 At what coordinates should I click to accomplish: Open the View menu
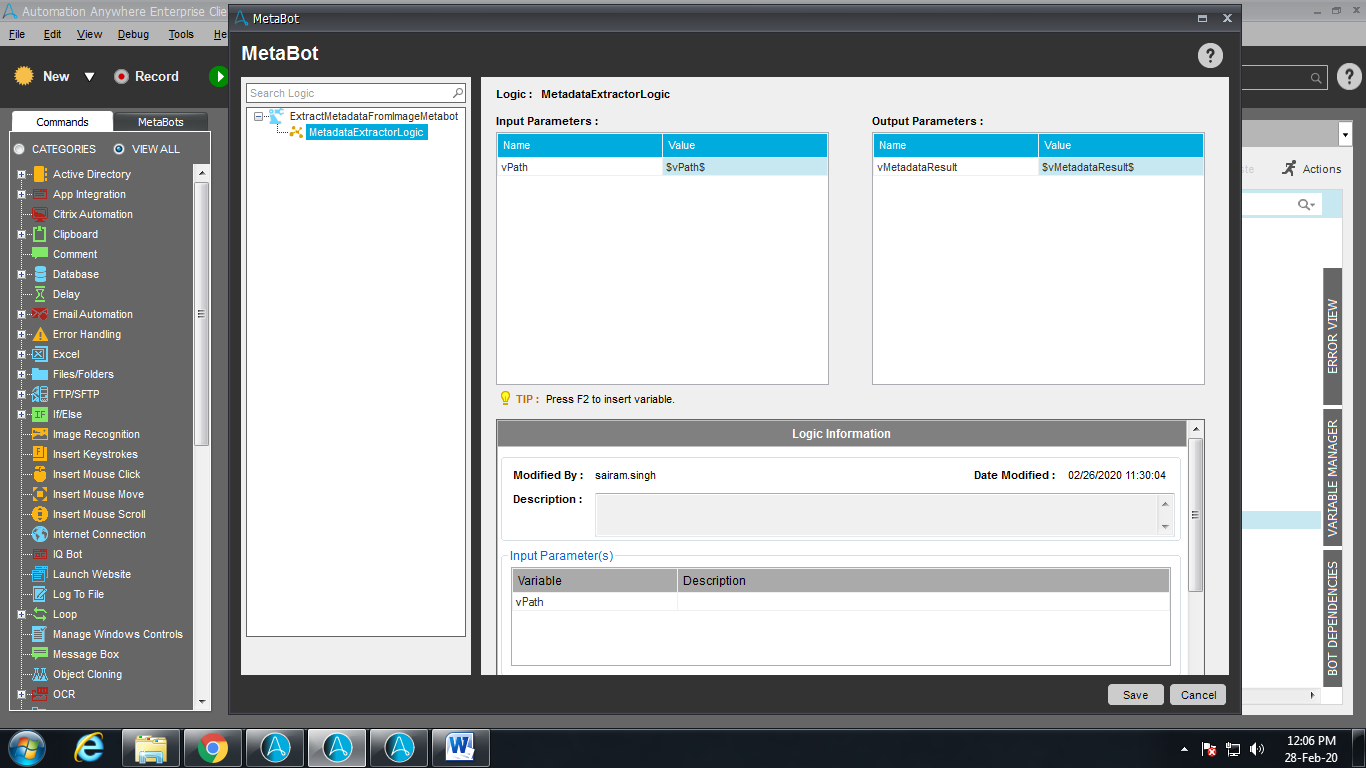[x=90, y=34]
